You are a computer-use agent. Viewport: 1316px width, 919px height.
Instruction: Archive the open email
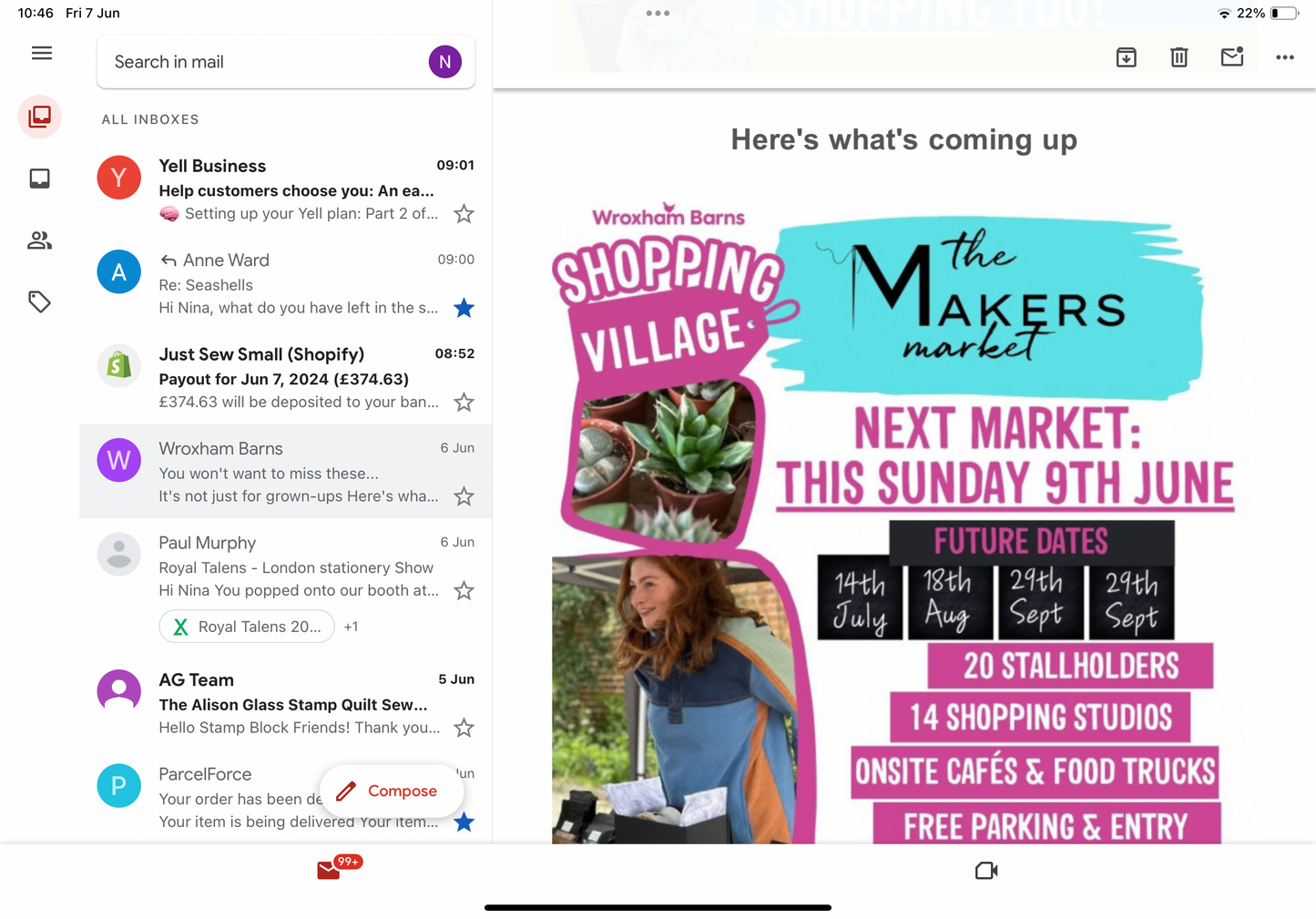coord(1127,57)
